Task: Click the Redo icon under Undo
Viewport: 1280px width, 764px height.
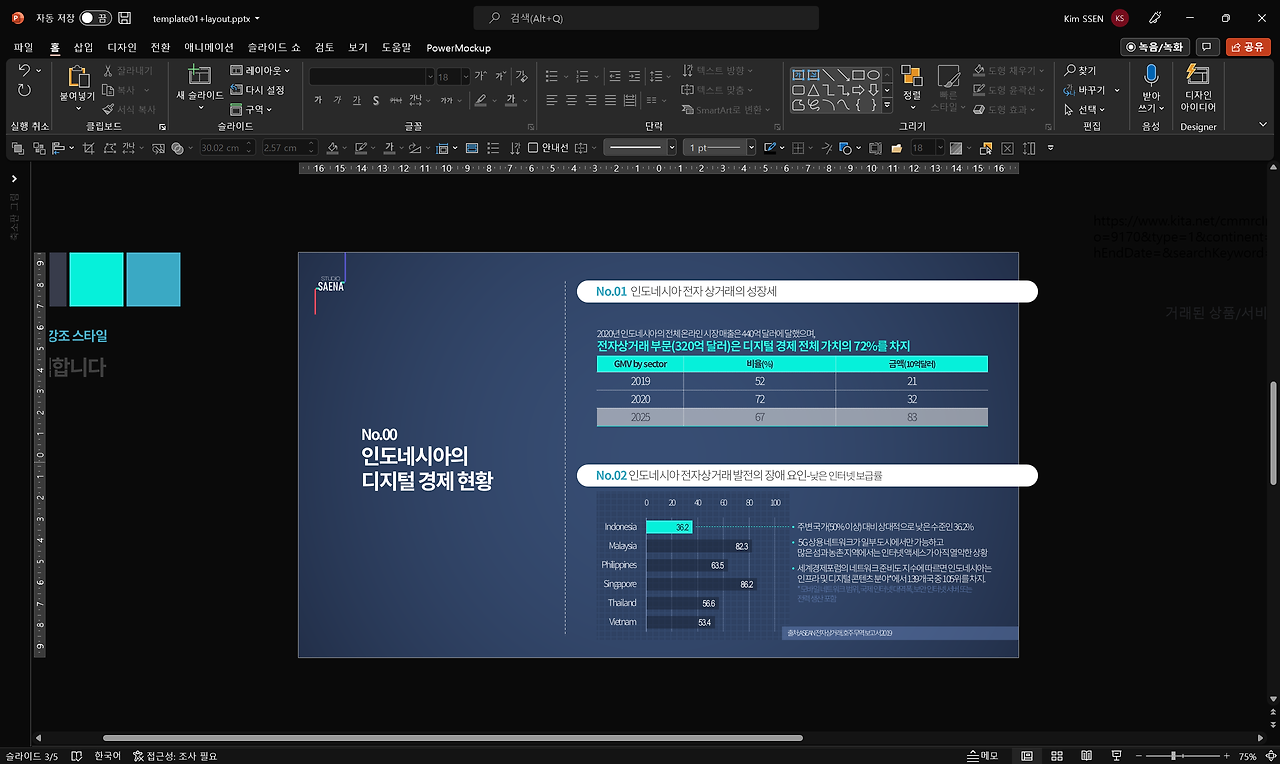Action: [x=24, y=90]
